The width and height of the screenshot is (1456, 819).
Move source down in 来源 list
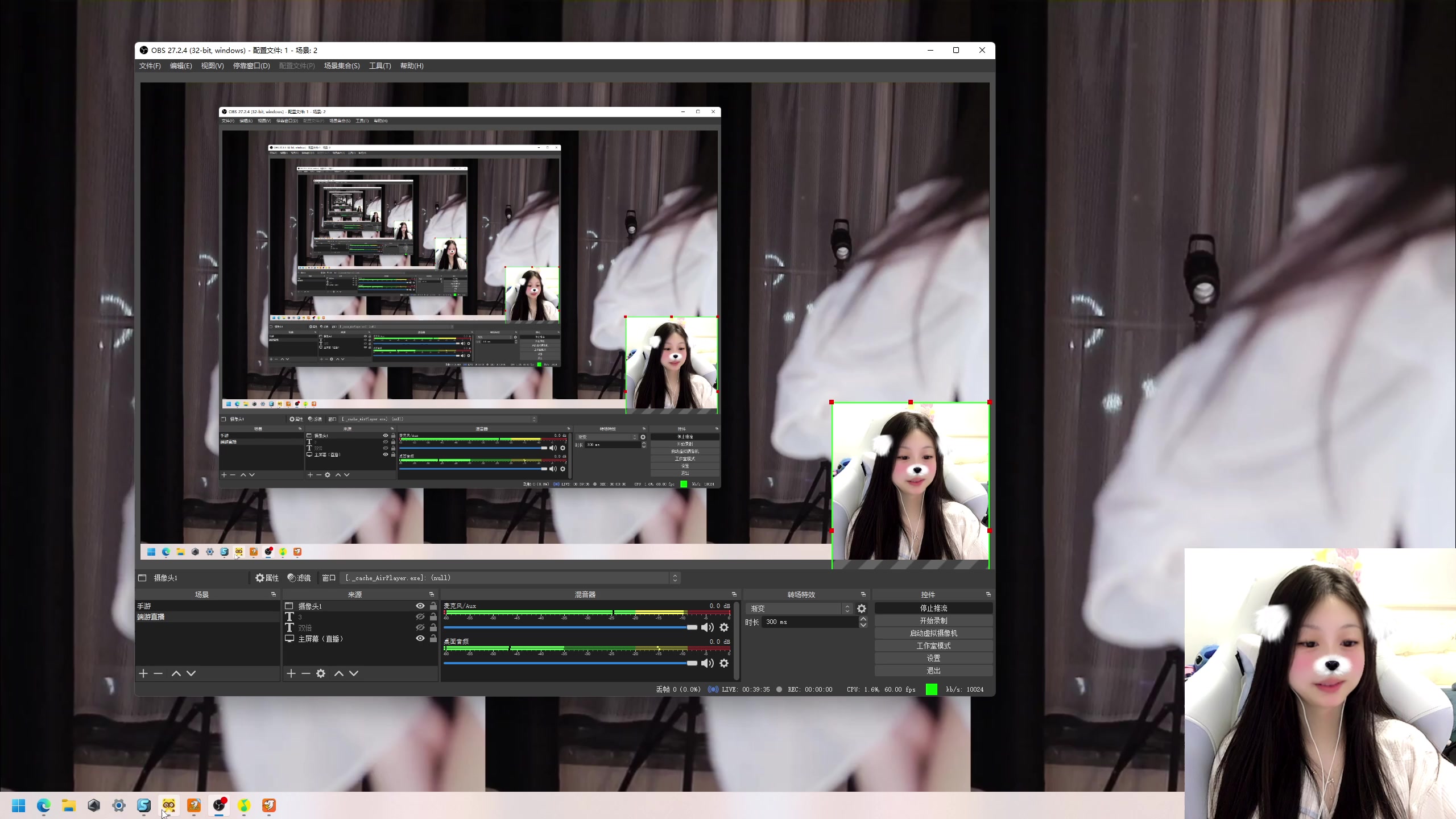tap(354, 673)
